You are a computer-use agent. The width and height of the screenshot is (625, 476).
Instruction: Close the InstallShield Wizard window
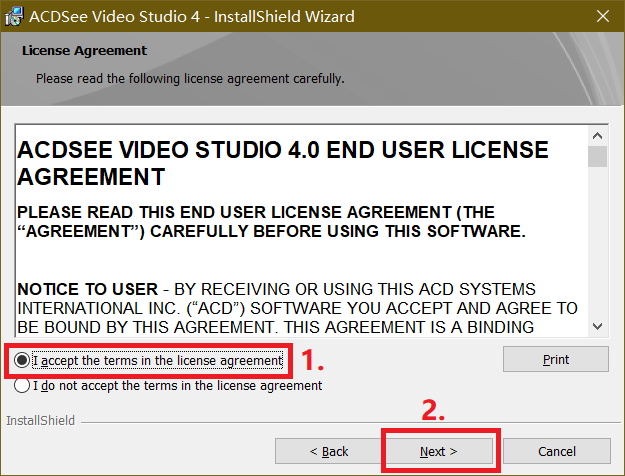tap(601, 17)
